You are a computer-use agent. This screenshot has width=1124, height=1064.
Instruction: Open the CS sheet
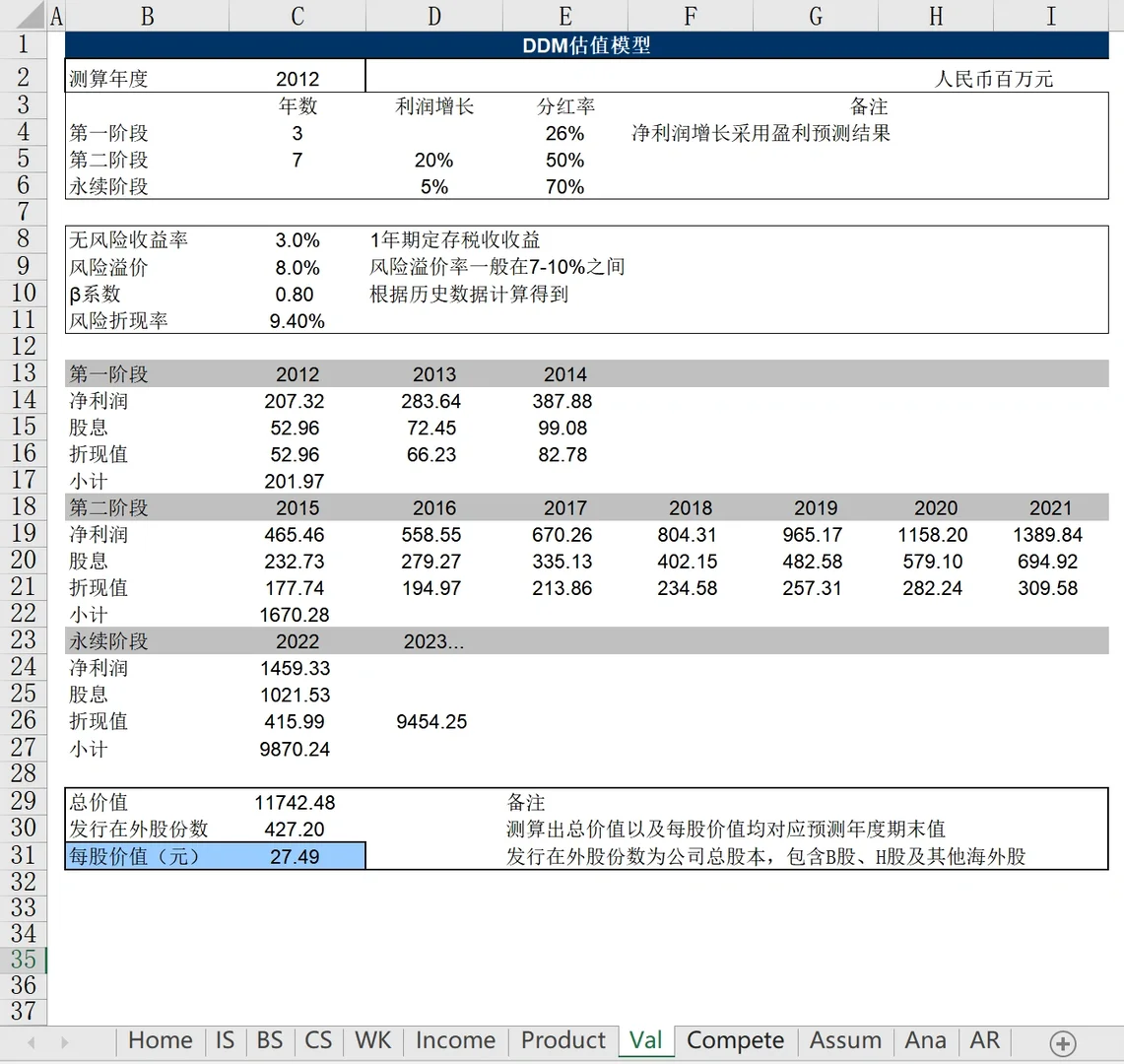tap(320, 1040)
